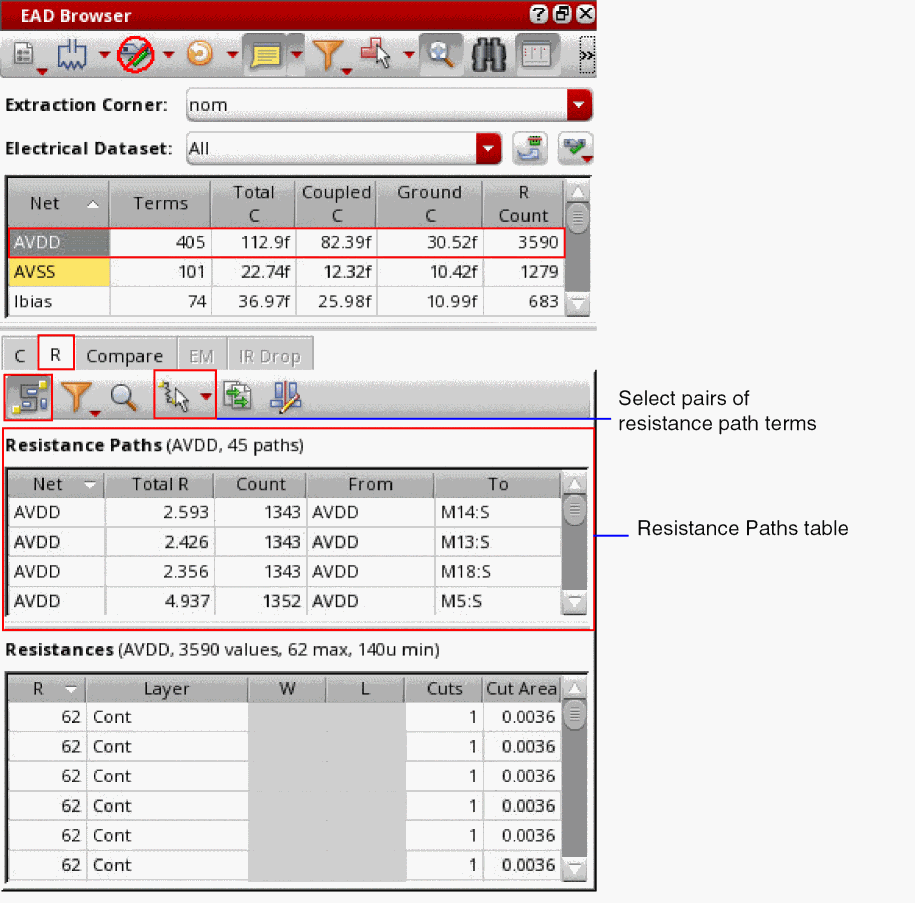Open the Extraction Corner dropdown

[x=579, y=105]
